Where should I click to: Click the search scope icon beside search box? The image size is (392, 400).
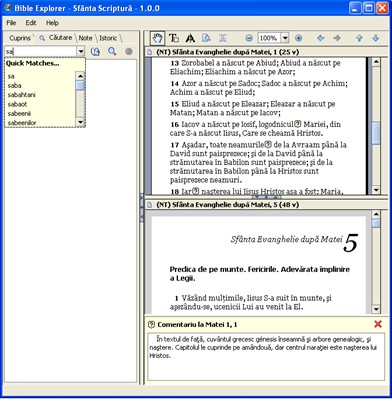click(x=95, y=52)
